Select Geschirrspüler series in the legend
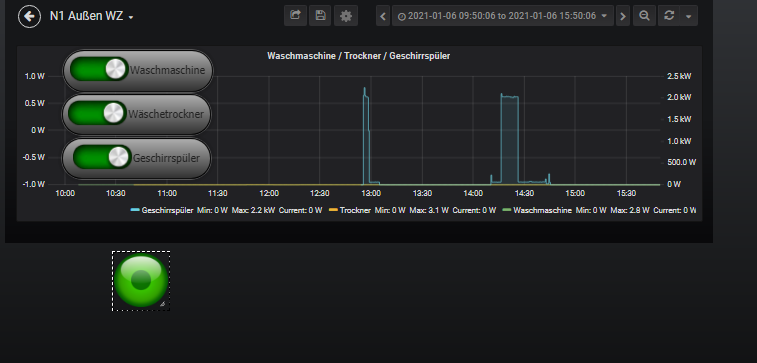This screenshot has height=363, width=757. (167, 210)
